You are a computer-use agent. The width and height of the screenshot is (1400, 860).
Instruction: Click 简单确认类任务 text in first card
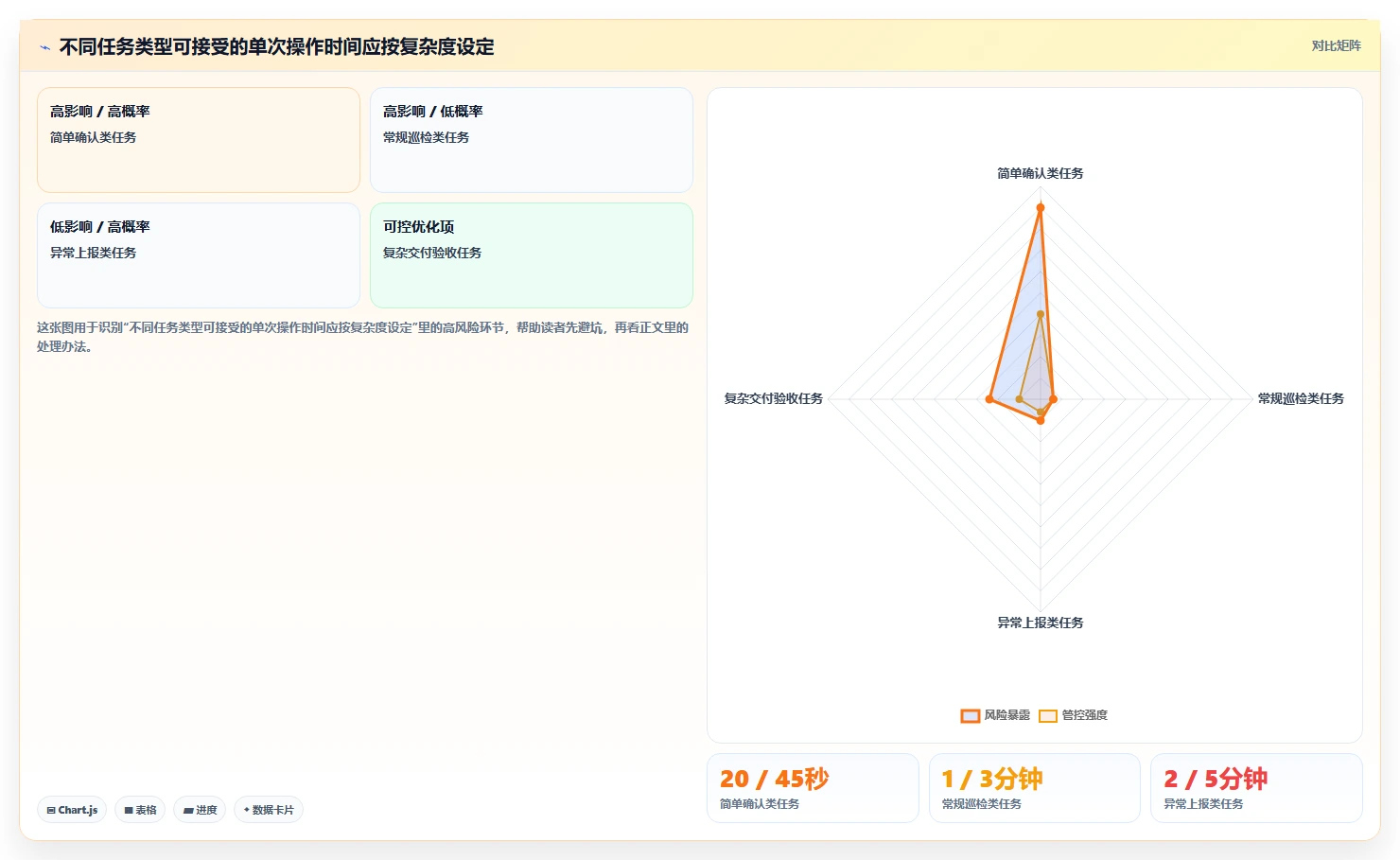(93, 137)
